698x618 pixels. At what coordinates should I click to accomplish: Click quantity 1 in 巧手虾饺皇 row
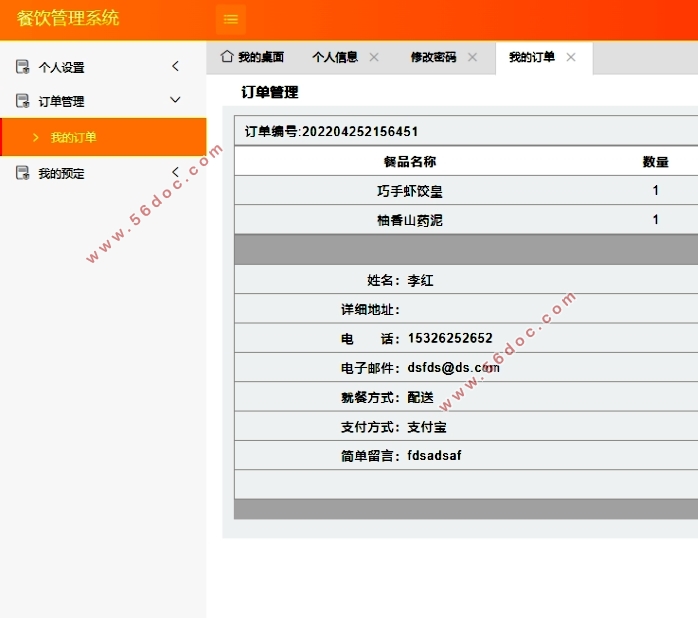[656, 191]
